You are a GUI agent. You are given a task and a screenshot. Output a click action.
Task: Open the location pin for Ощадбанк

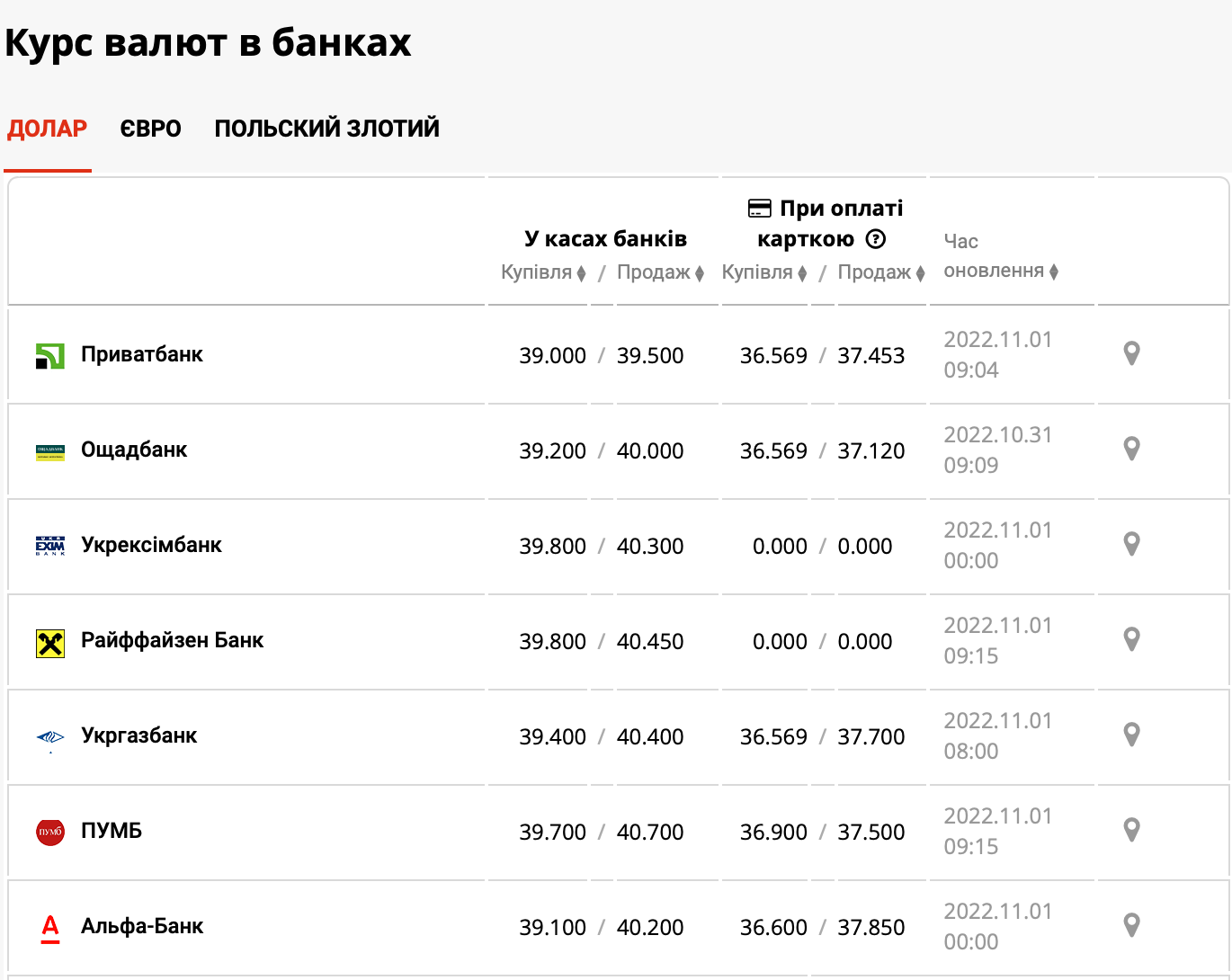(1131, 449)
